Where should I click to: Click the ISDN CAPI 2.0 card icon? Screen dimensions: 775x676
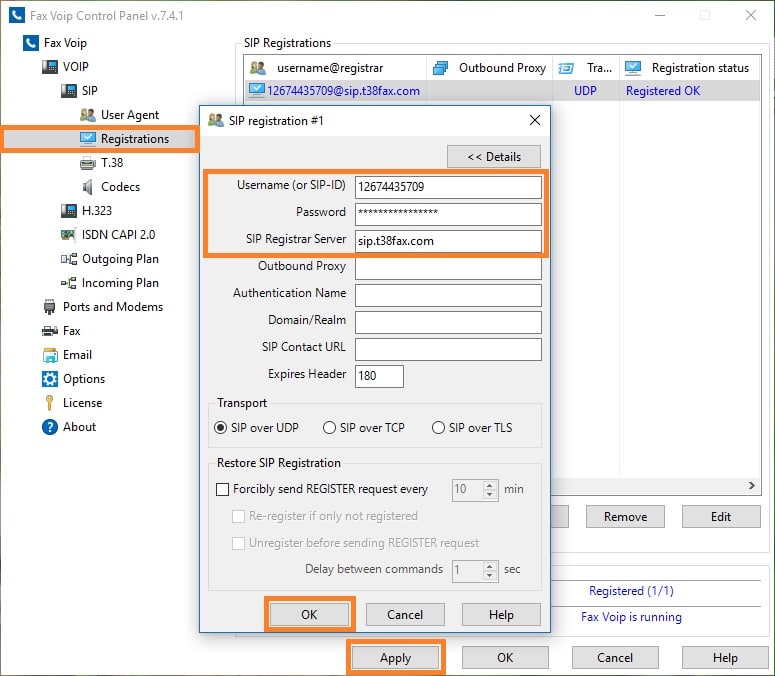[68, 235]
